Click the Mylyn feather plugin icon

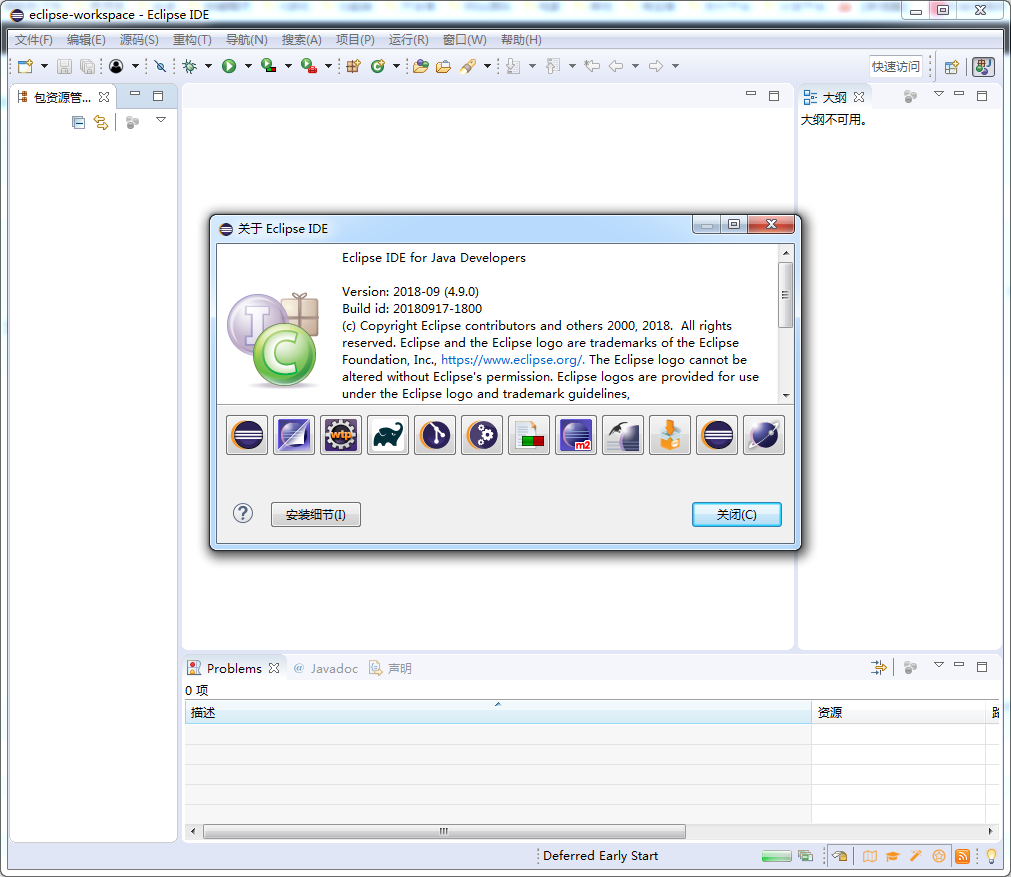tap(623, 435)
